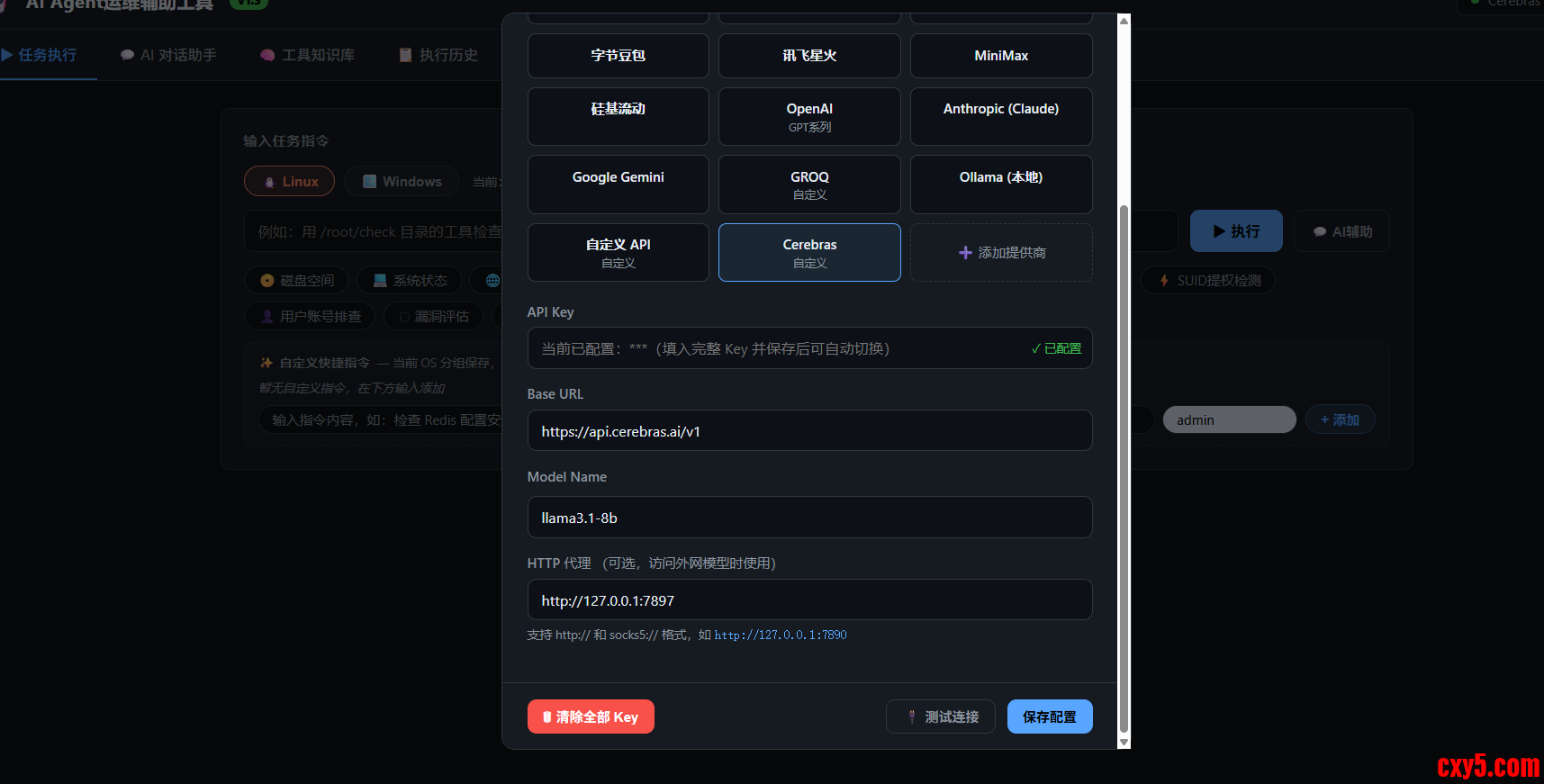Edit the Model Name field llama3.1-8b

point(809,518)
